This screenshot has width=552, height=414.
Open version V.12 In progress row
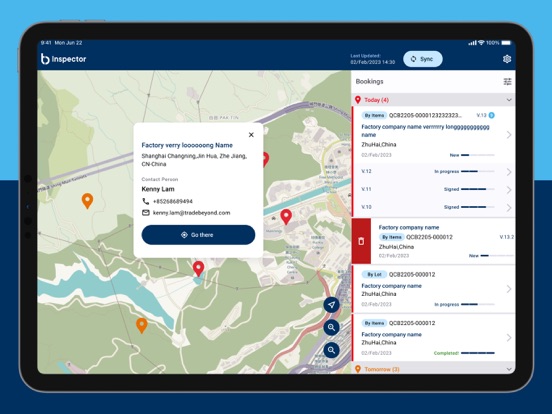coord(434,171)
